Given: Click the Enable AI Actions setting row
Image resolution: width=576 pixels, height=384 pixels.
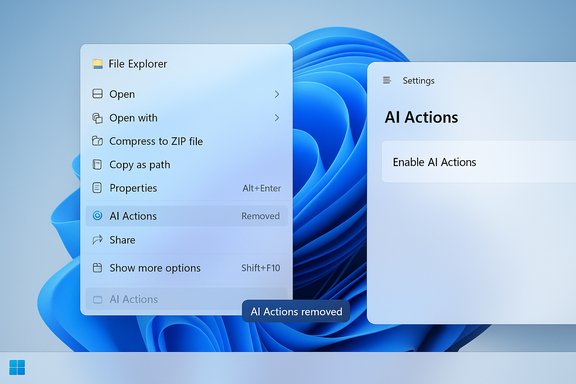Looking at the screenshot, I should pyautogui.click(x=479, y=162).
